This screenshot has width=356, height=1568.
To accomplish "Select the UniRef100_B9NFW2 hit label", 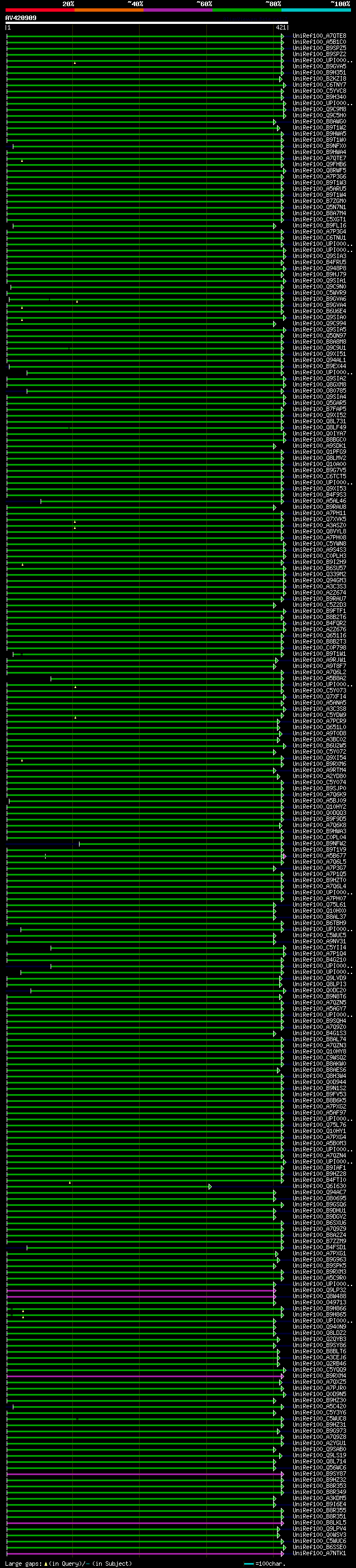I will click(x=319, y=844).
